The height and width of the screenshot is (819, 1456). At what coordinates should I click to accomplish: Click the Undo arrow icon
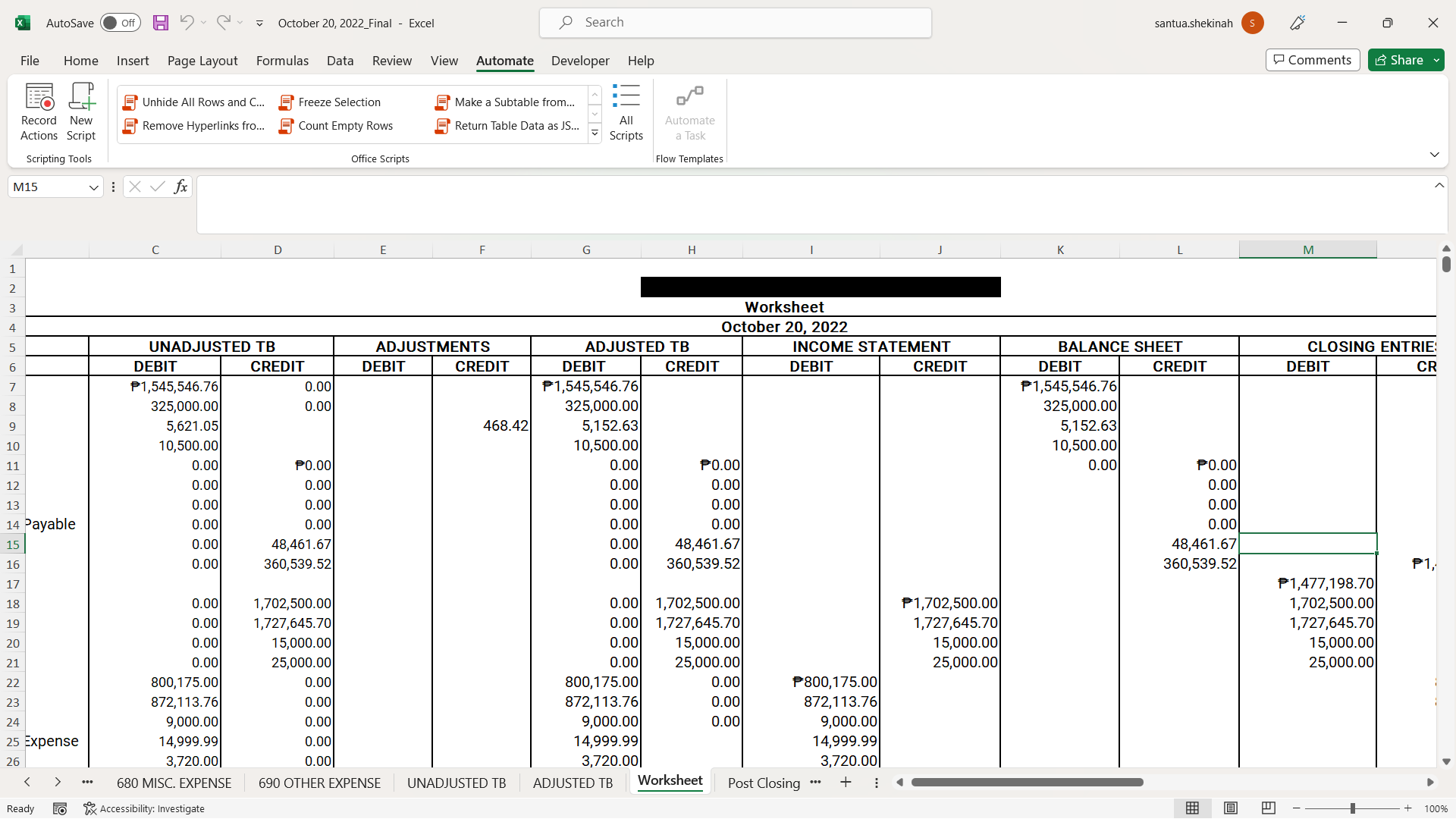tap(186, 23)
